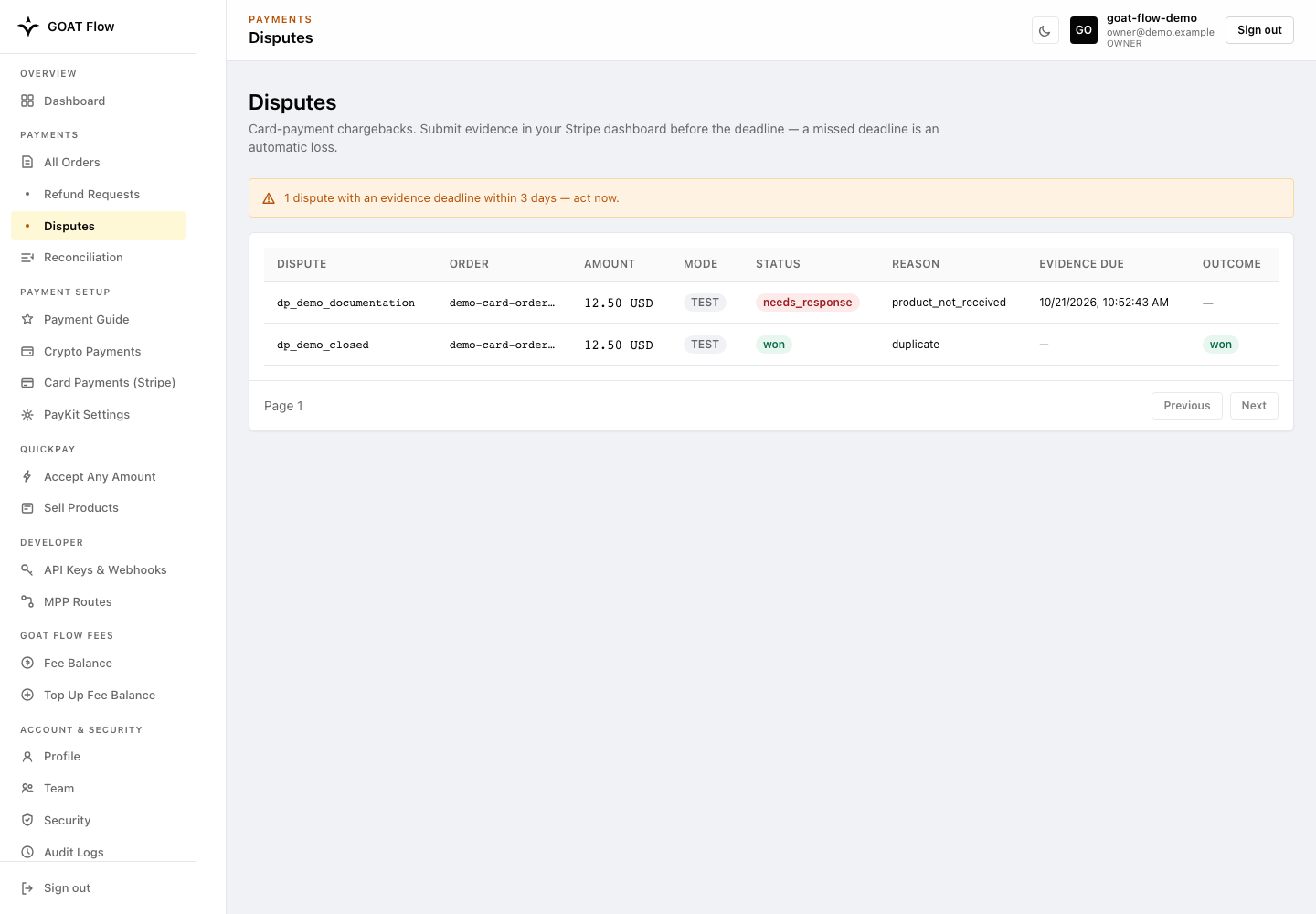
Task: Open the Team page link
Action: pyautogui.click(x=98, y=788)
